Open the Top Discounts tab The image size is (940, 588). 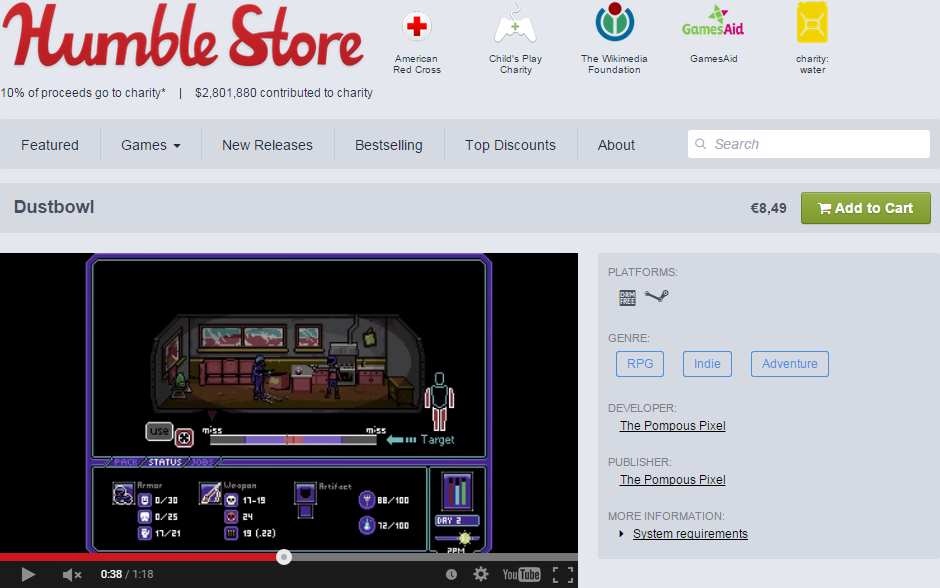pyautogui.click(x=510, y=145)
